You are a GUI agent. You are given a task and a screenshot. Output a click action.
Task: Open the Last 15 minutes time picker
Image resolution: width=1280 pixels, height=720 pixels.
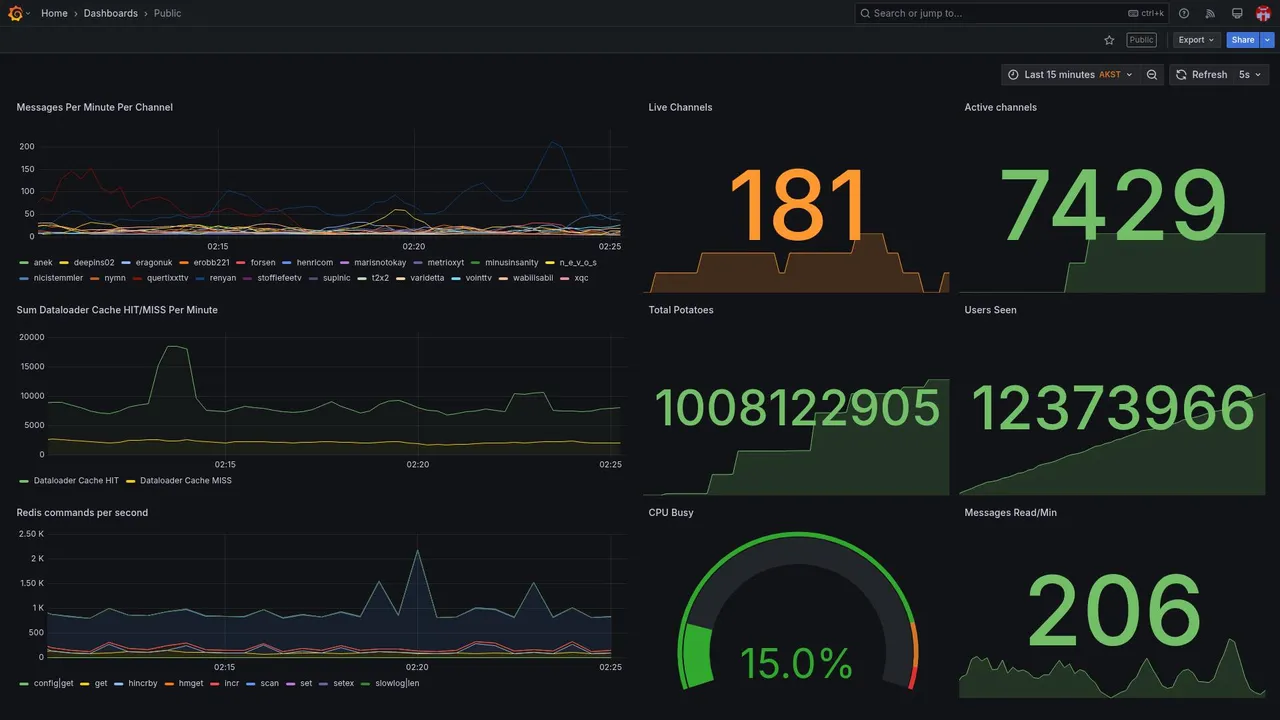pos(1070,75)
